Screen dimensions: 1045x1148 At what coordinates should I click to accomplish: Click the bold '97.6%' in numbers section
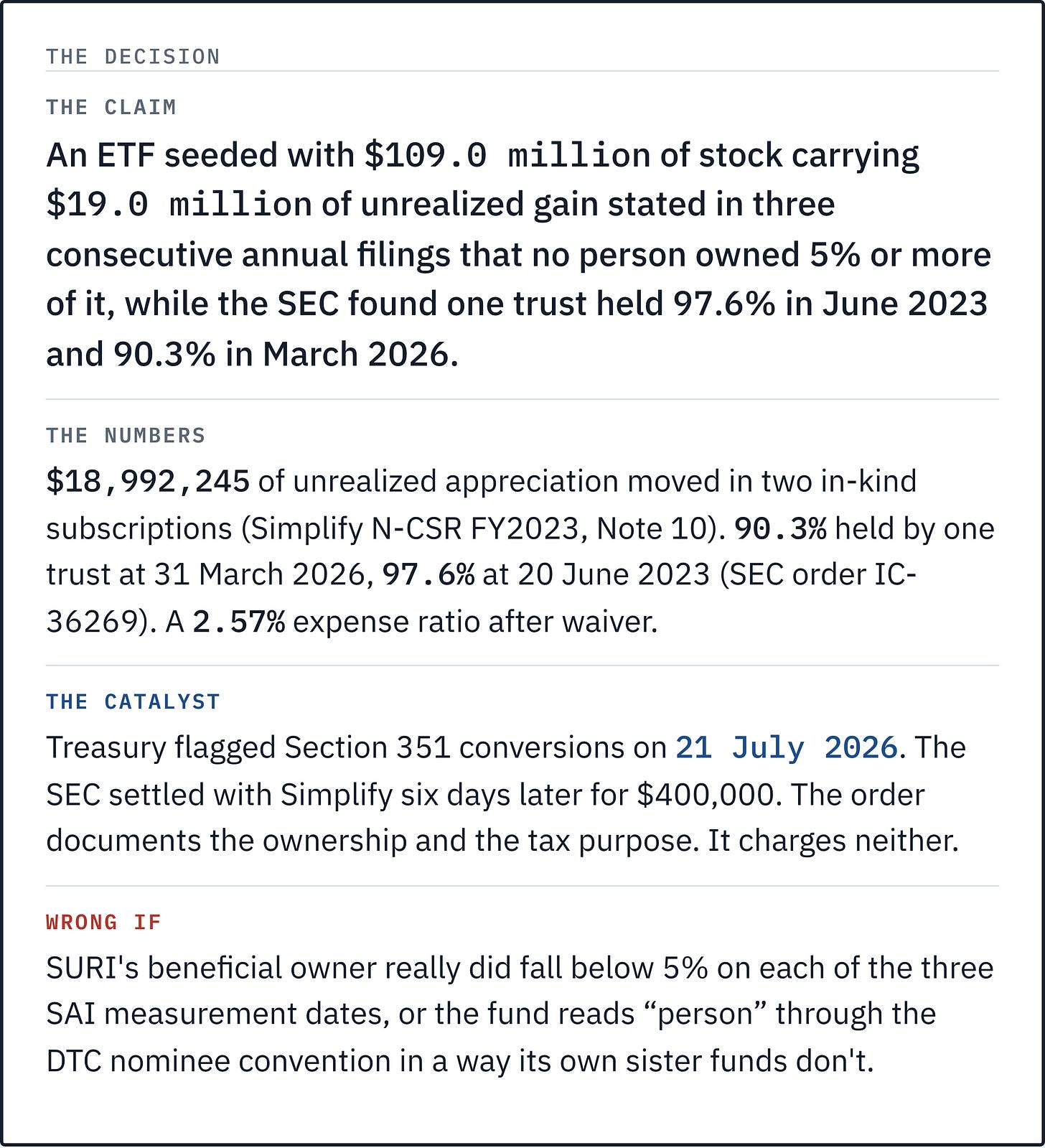pyautogui.click(x=428, y=575)
